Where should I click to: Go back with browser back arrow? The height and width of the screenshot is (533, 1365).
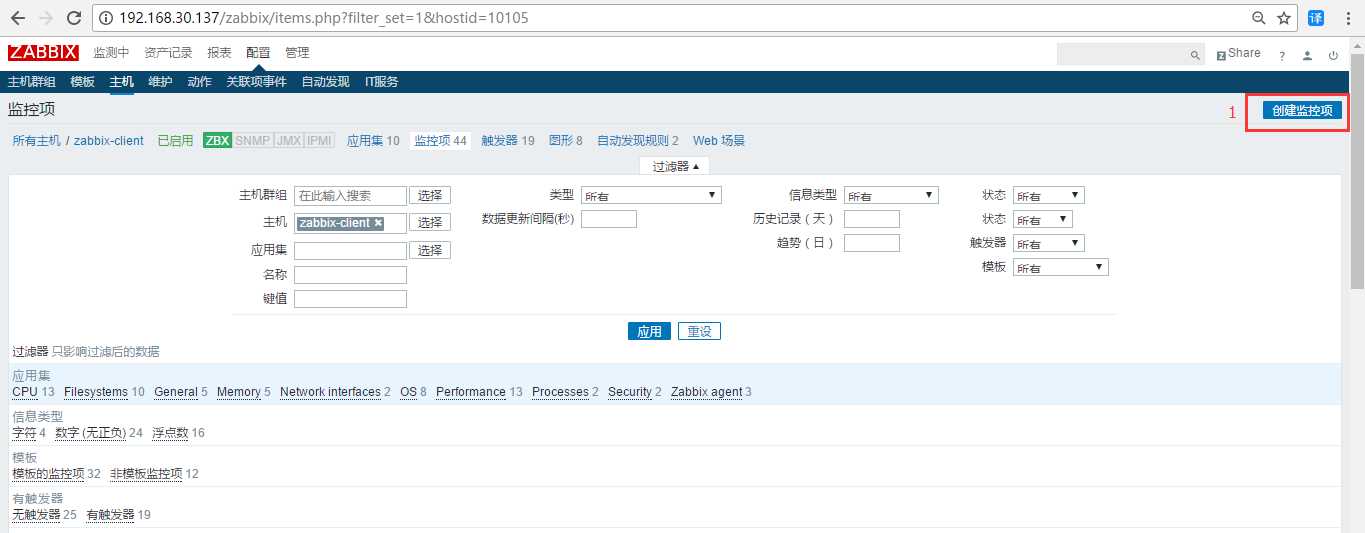click(x=18, y=18)
